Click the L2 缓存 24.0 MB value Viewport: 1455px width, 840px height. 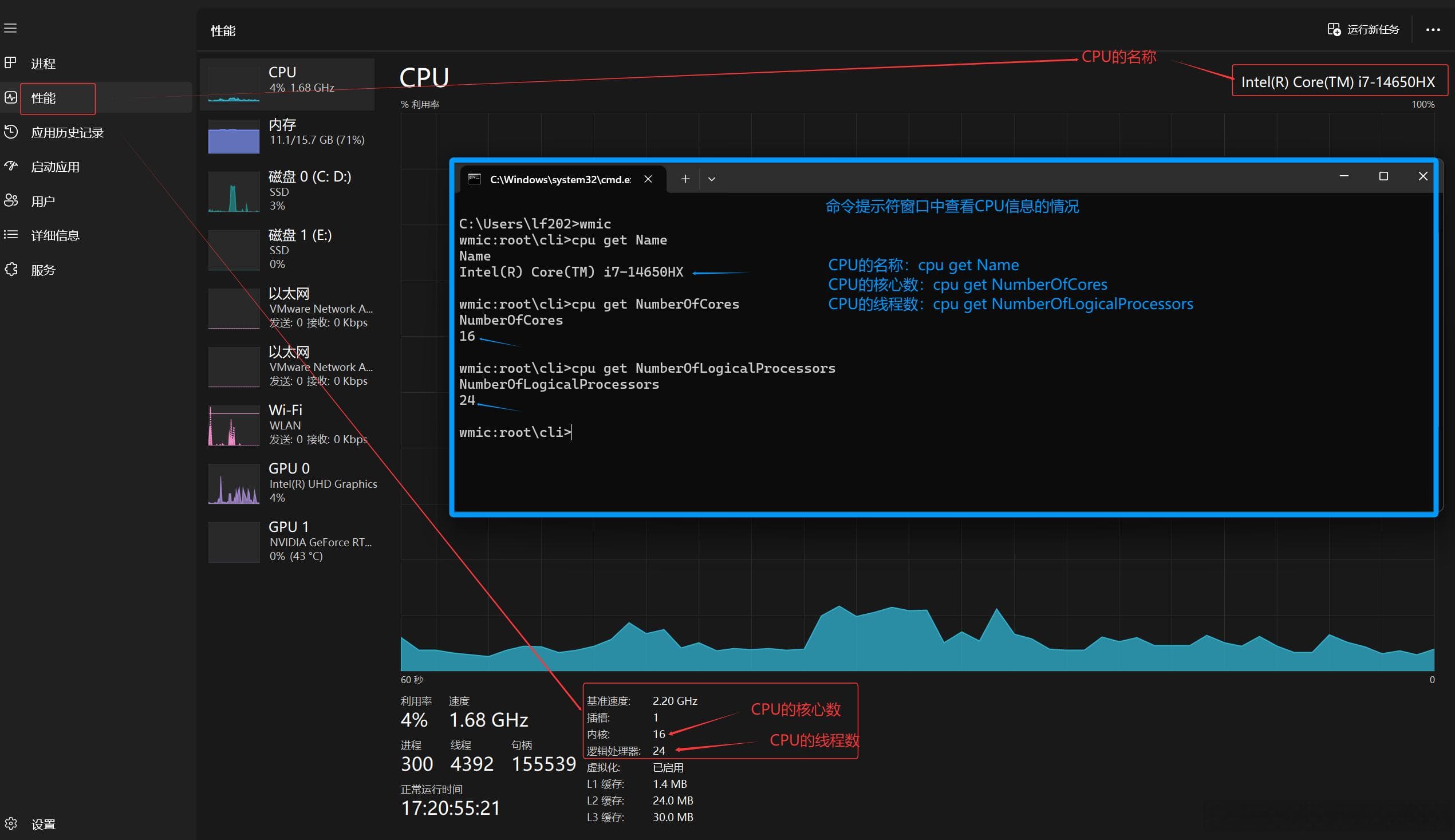click(673, 800)
